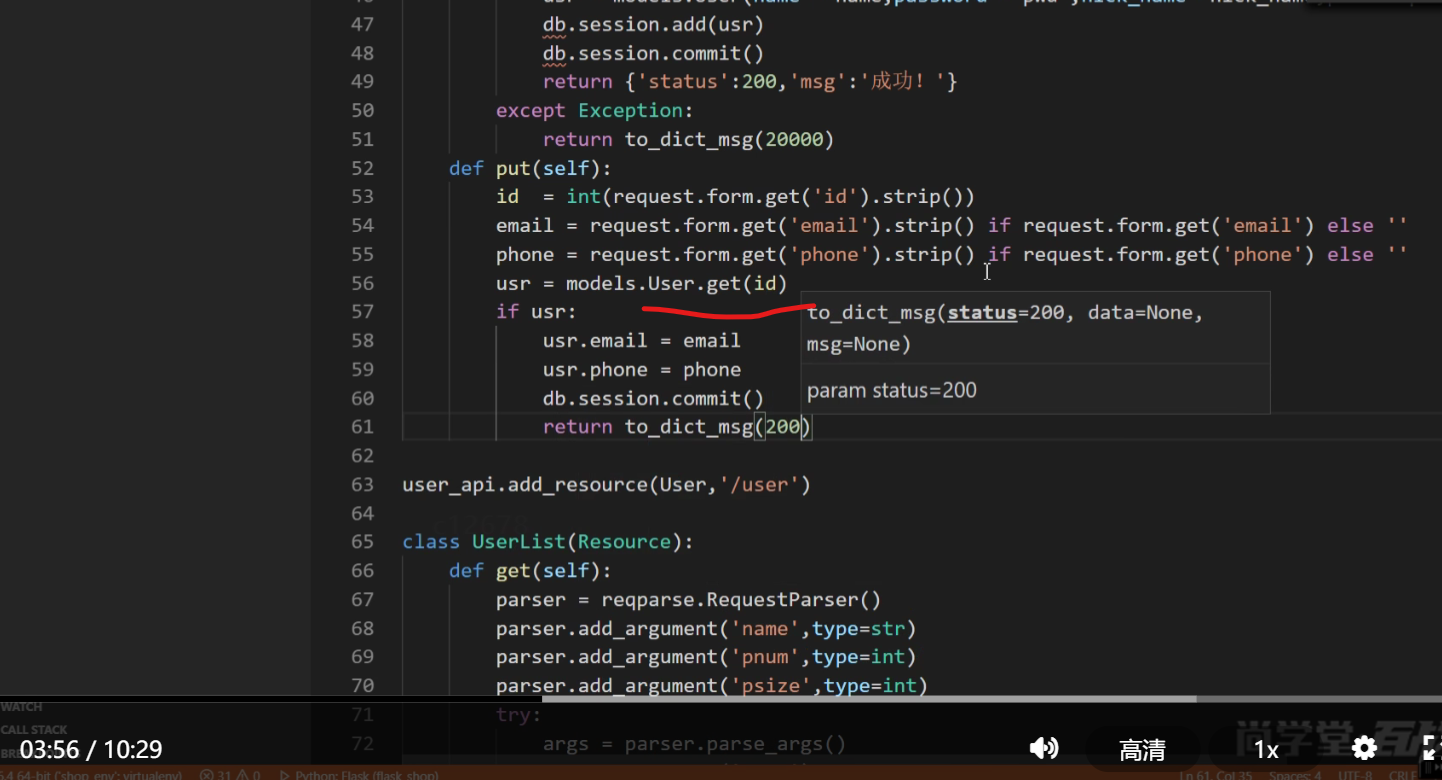Mute the video with the speaker icon
1442x780 pixels.
(x=1044, y=748)
